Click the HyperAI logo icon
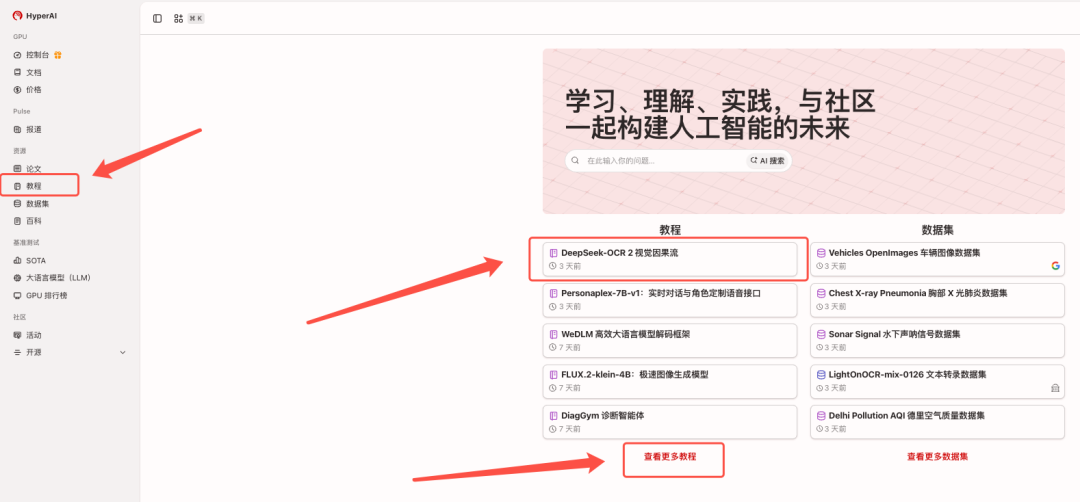The image size is (1080, 502). point(17,16)
